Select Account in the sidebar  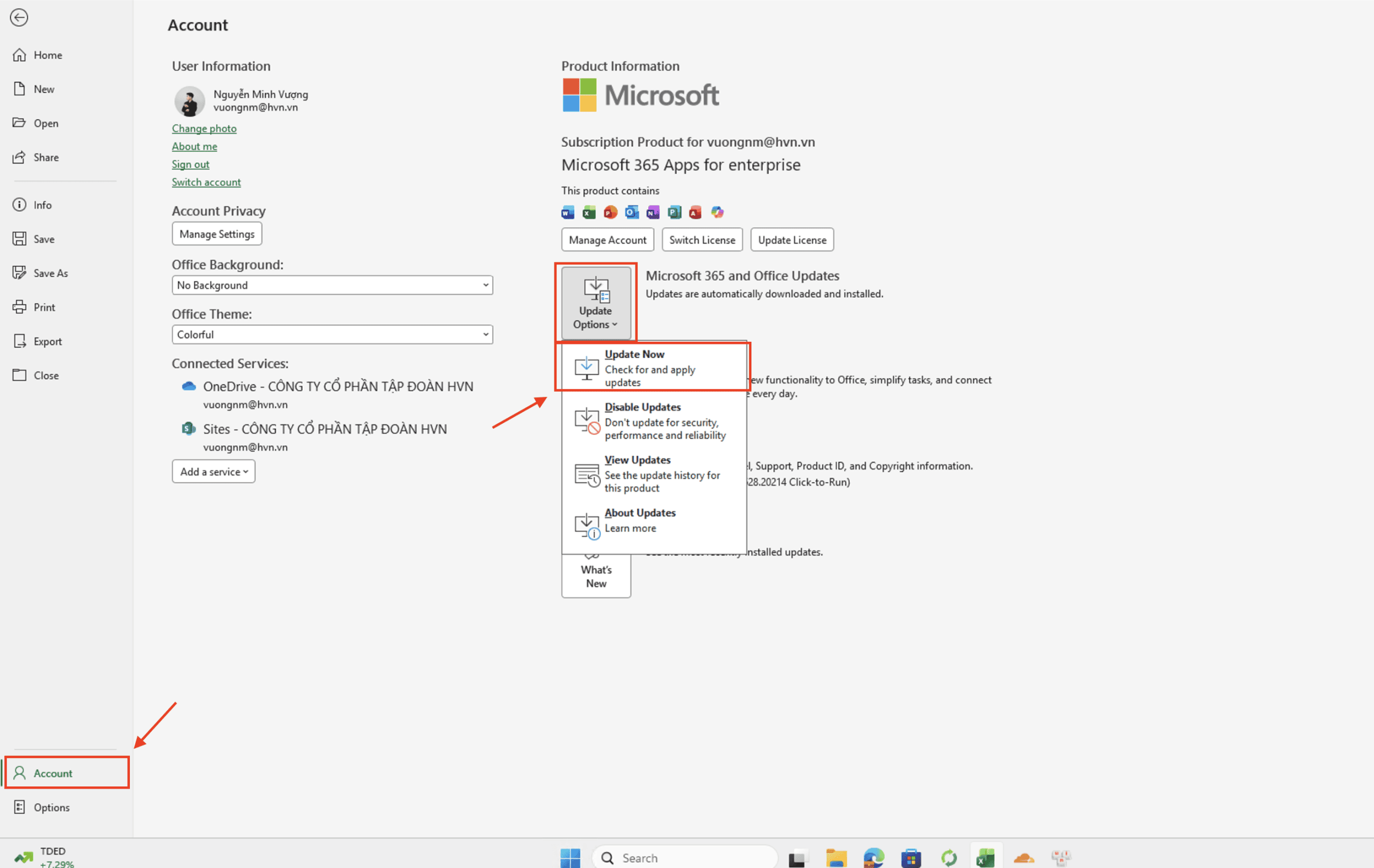click(67, 773)
